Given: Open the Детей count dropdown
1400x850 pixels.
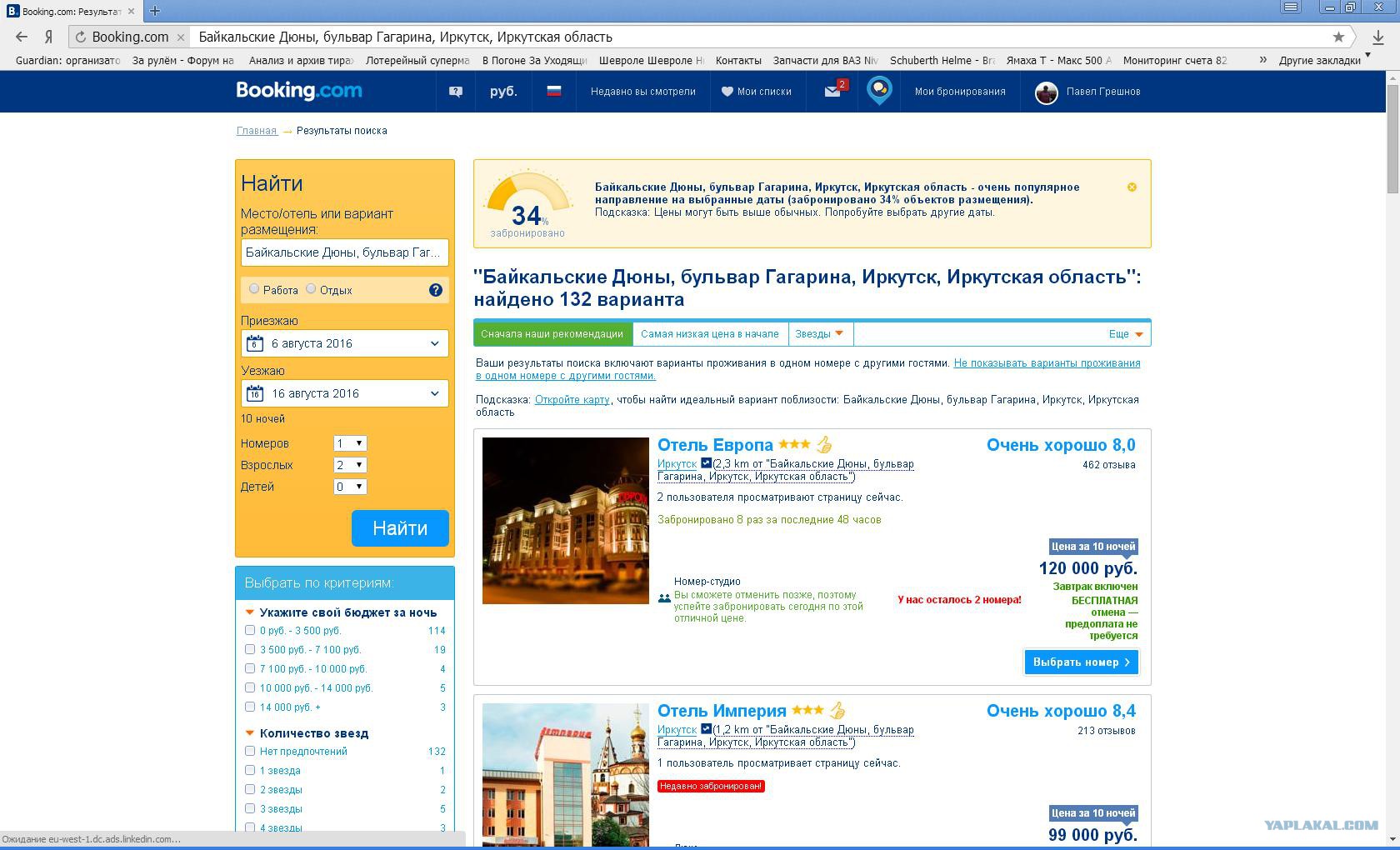Looking at the screenshot, I should coord(350,487).
